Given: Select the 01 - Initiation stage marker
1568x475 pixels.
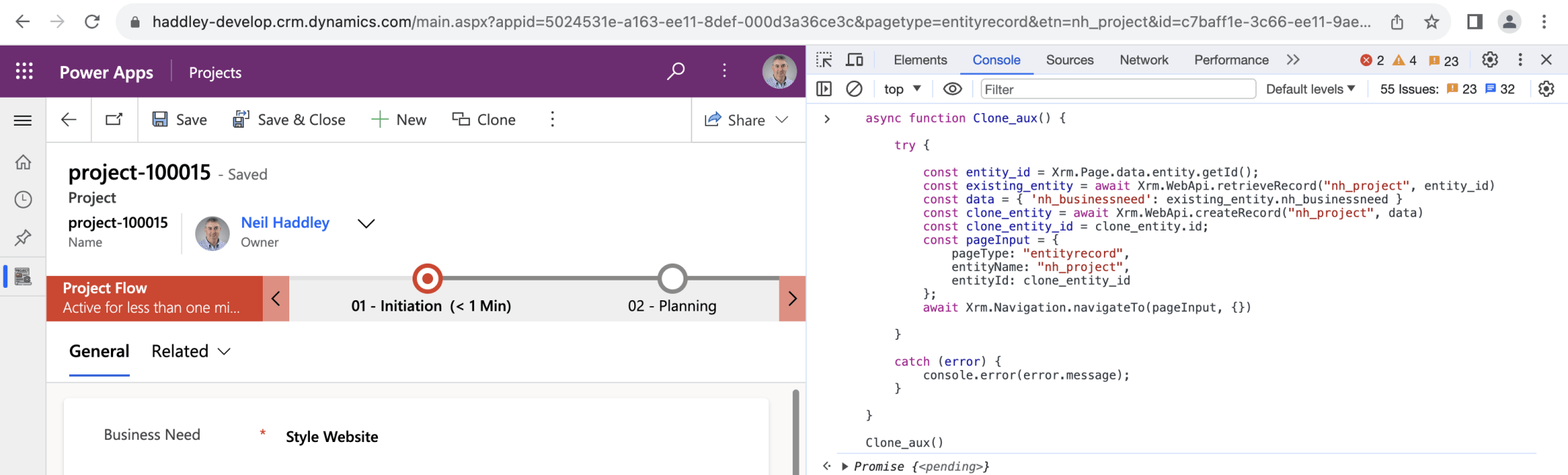Looking at the screenshot, I should (428, 278).
